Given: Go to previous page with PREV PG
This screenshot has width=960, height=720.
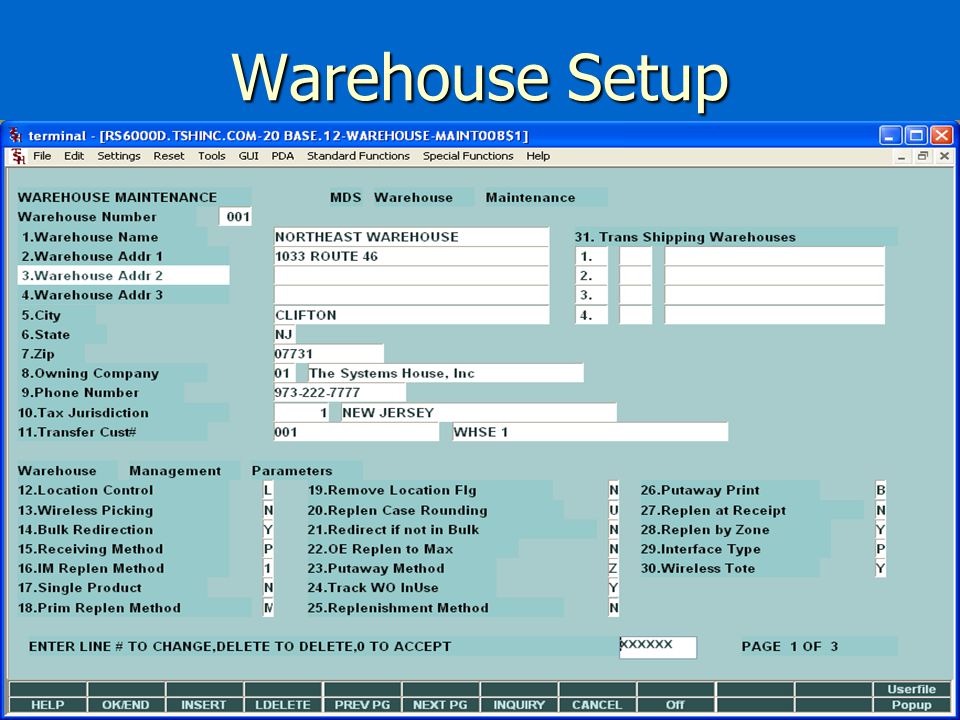Looking at the screenshot, I should 362,705.
